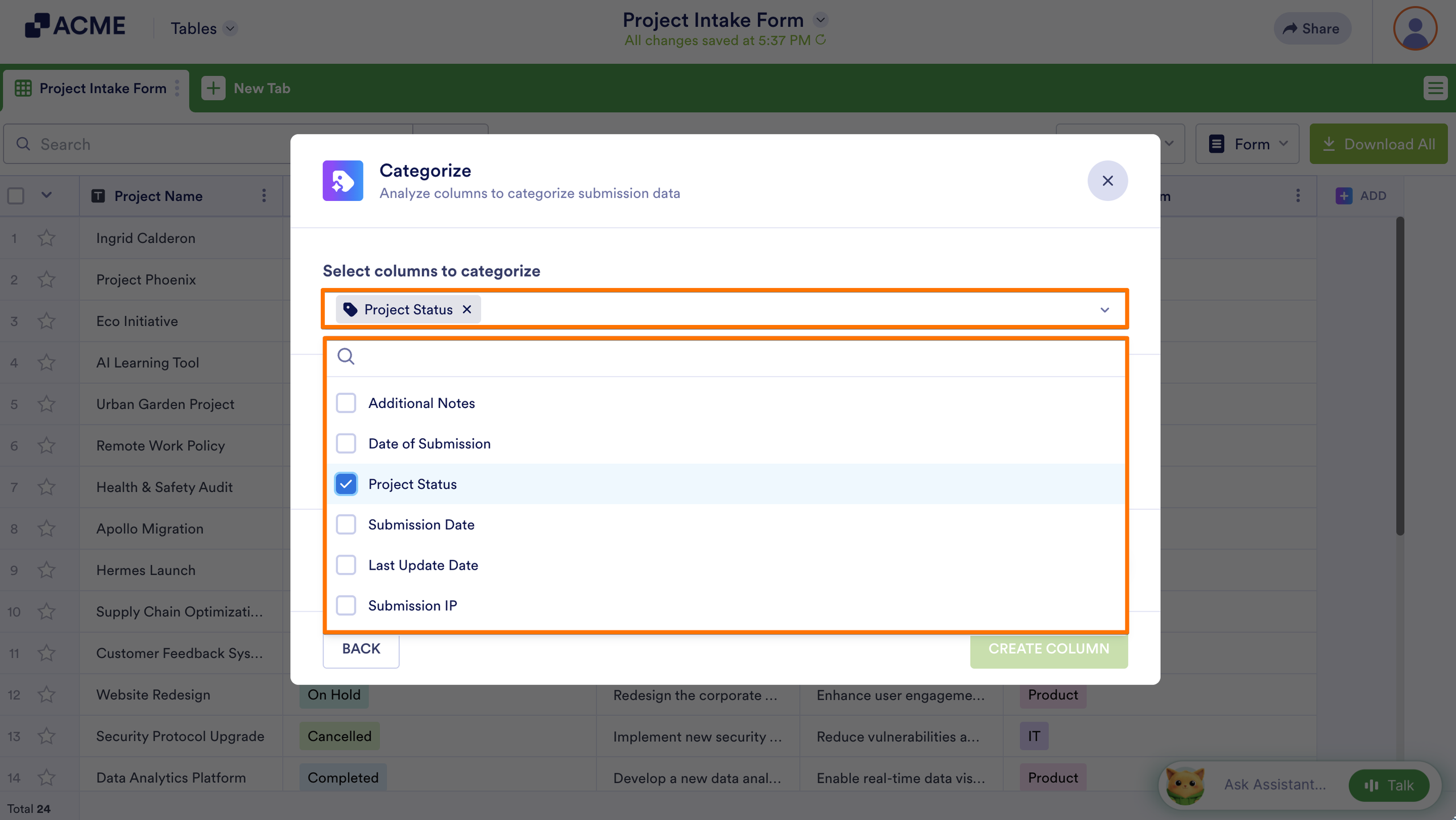Open the user profile avatar
Image resolution: width=1456 pixels, height=820 pixels.
1414,28
